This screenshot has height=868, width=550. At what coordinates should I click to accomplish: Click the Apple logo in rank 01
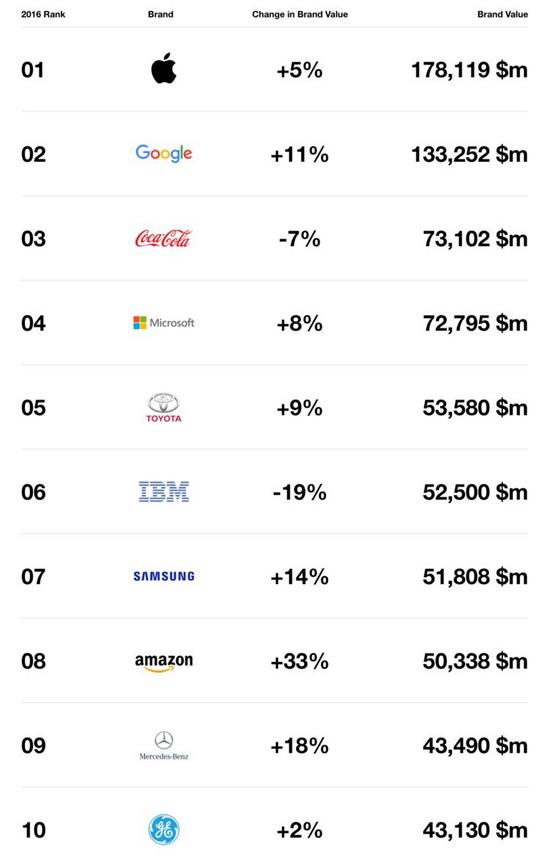click(164, 69)
